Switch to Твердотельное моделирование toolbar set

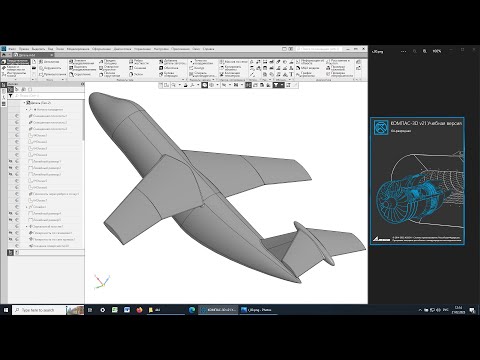15,62
